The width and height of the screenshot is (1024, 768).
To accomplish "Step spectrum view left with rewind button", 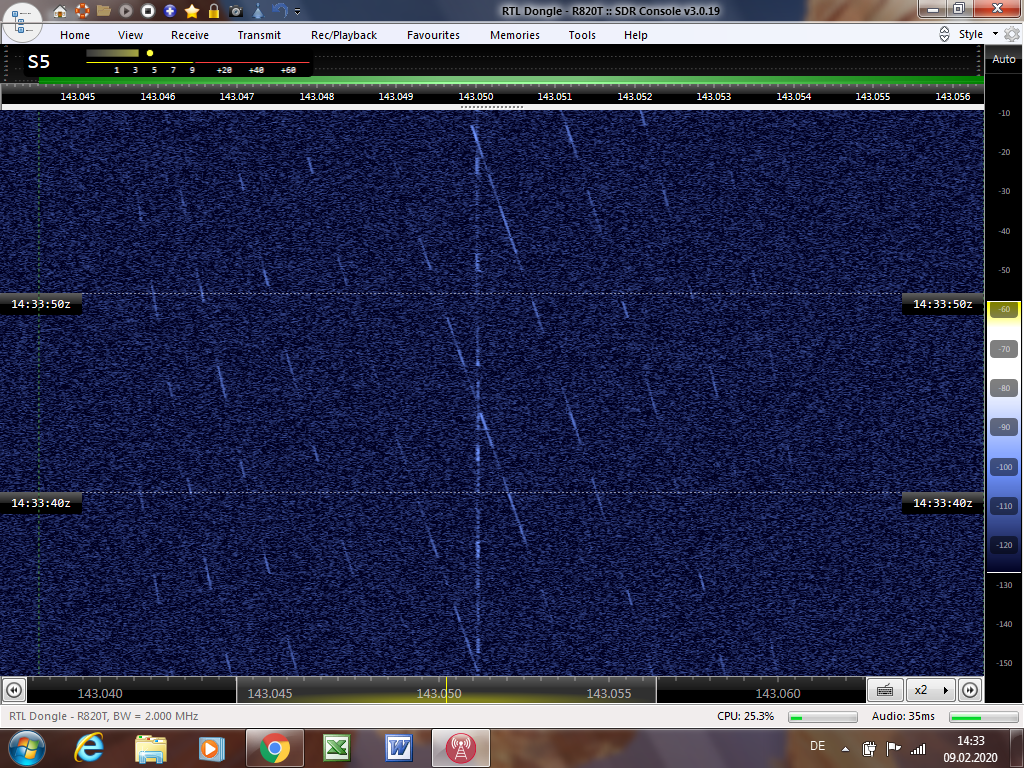I will coord(14,690).
